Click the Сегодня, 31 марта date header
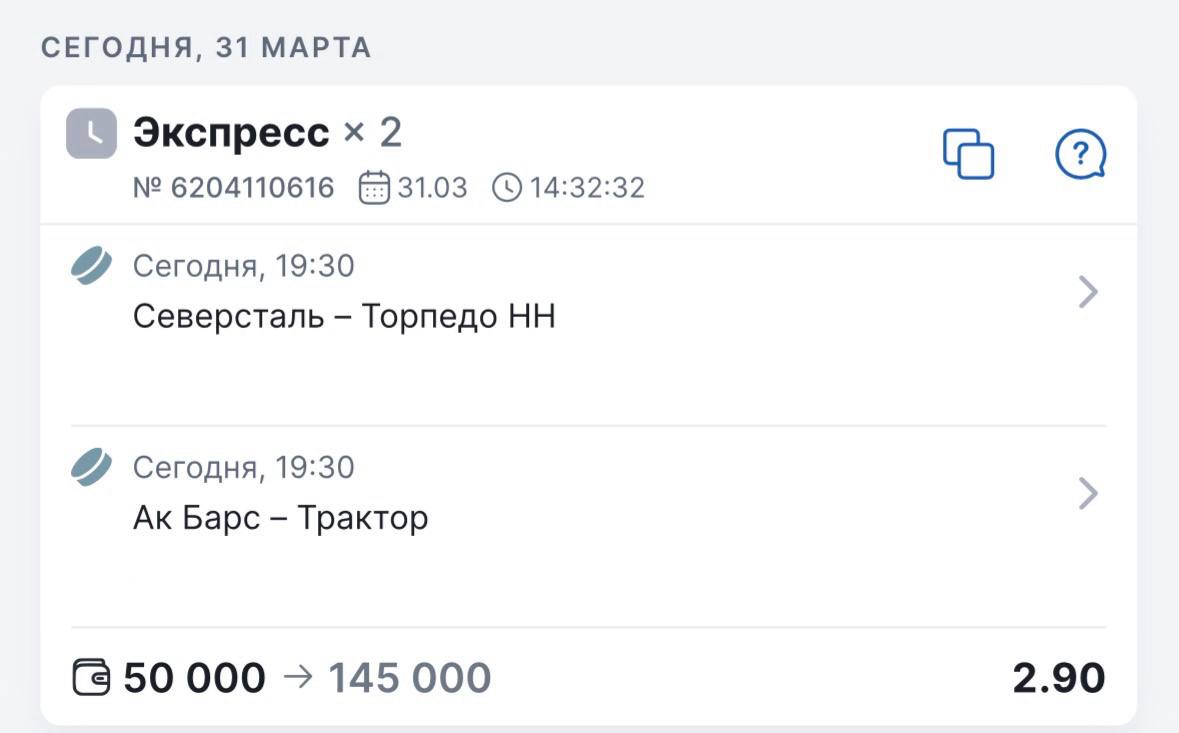This screenshot has height=733, width=1179. tap(206, 48)
